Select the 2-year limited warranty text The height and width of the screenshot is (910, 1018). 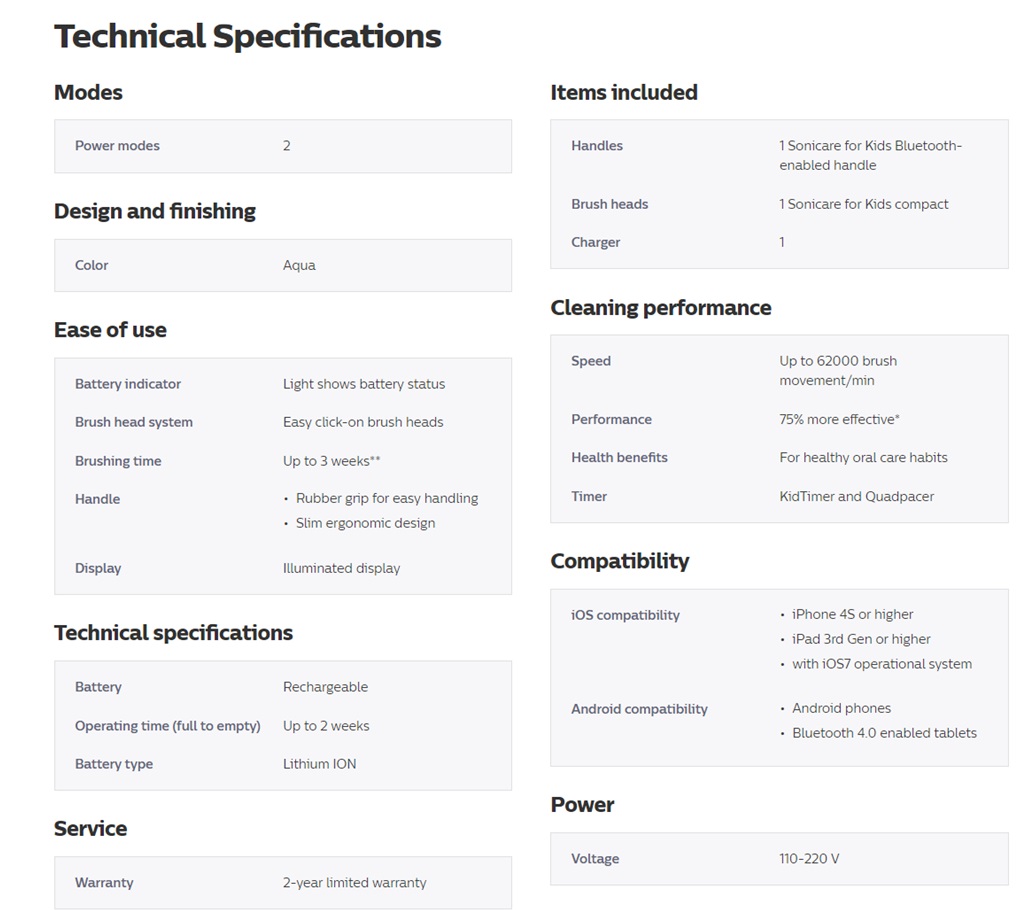click(x=354, y=883)
